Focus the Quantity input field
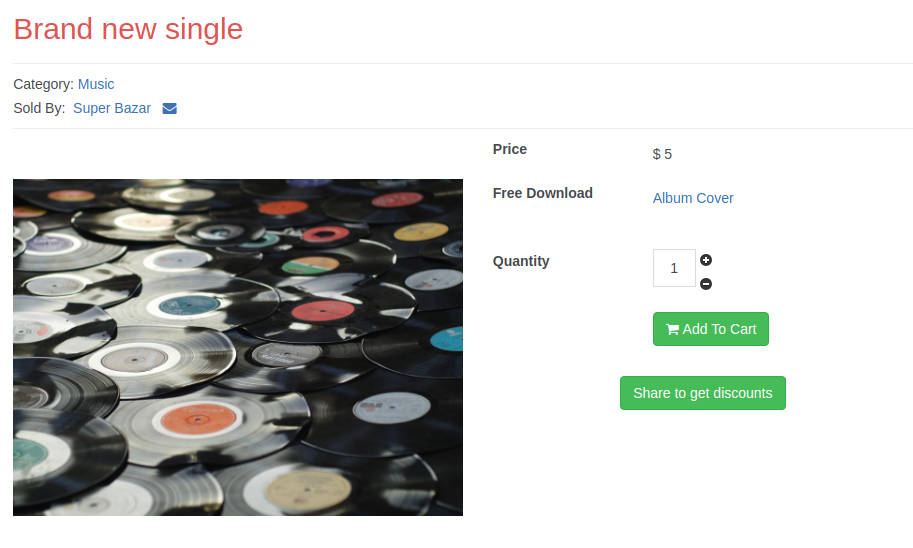Viewport: 913px width, 548px height. tap(674, 268)
